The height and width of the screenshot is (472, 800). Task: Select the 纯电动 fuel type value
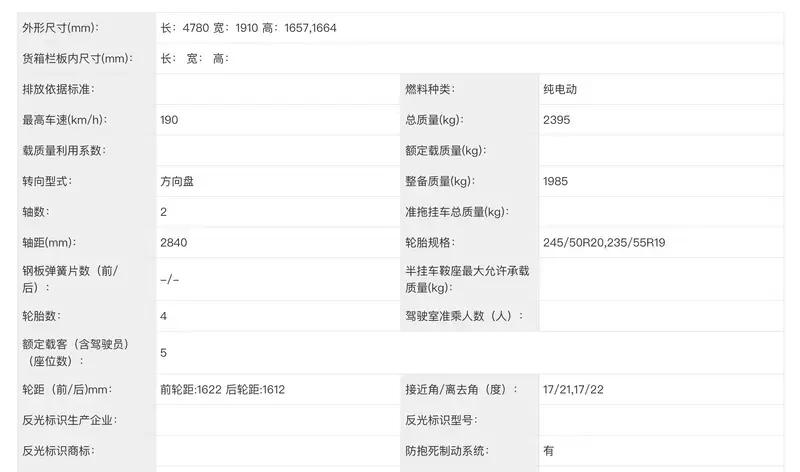point(560,89)
